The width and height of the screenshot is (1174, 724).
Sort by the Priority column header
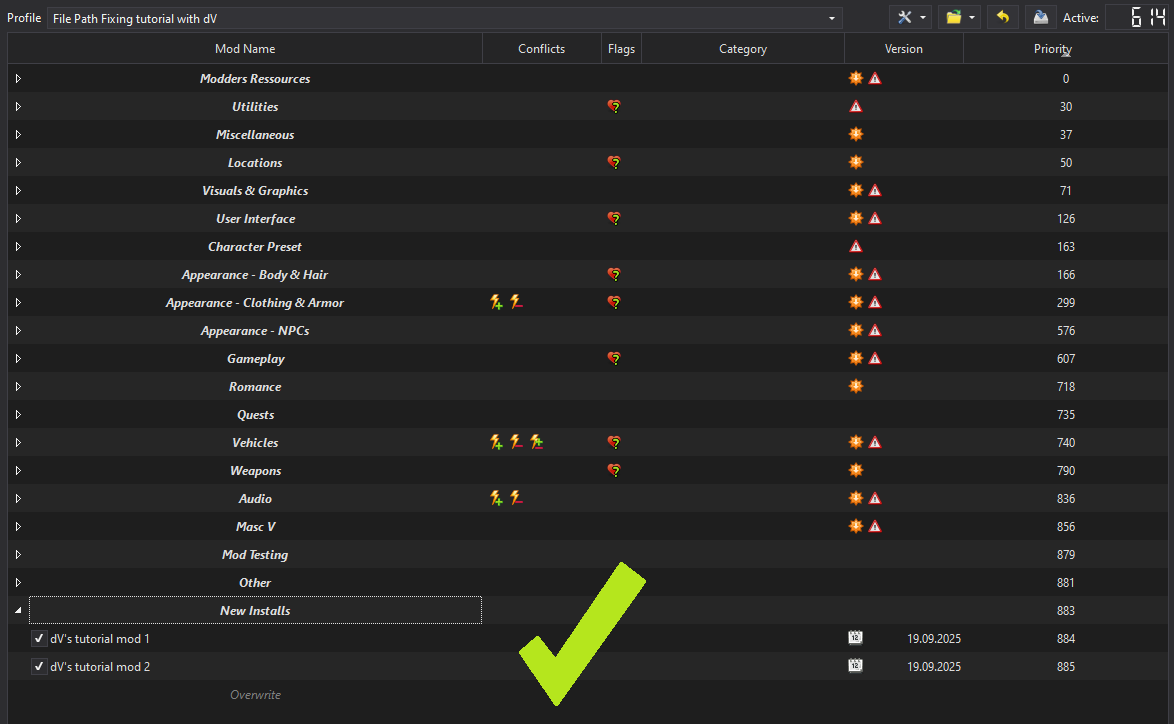click(1052, 49)
